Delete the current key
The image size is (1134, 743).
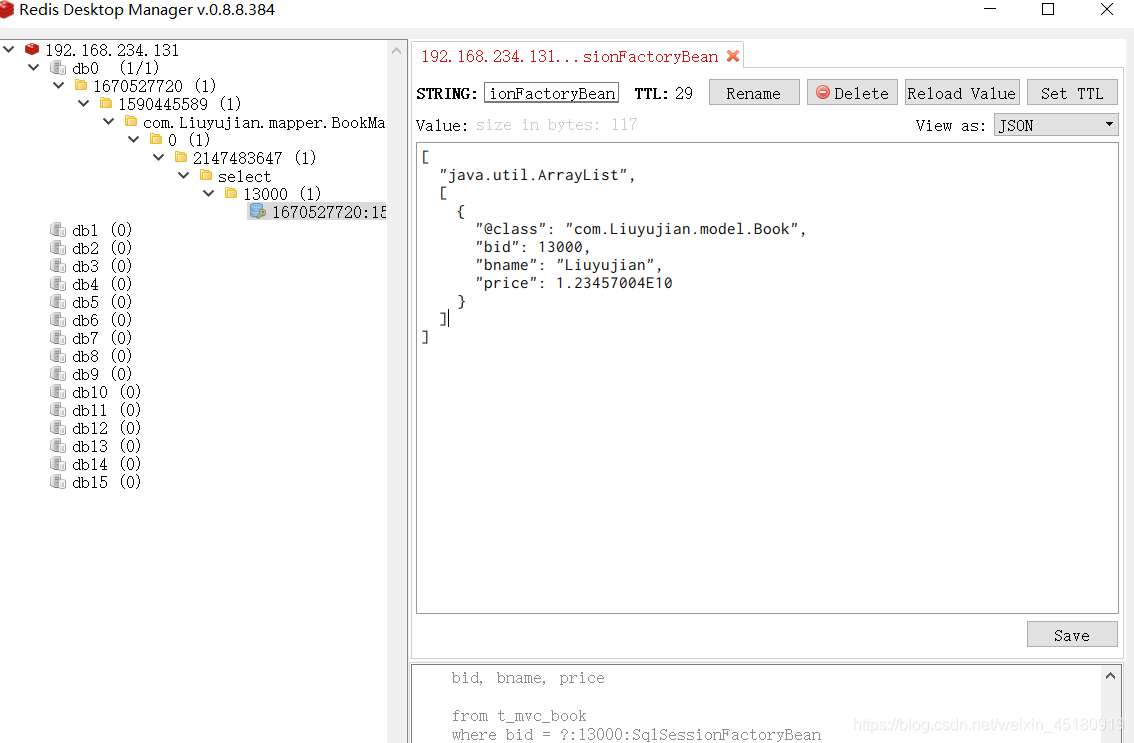(x=853, y=93)
